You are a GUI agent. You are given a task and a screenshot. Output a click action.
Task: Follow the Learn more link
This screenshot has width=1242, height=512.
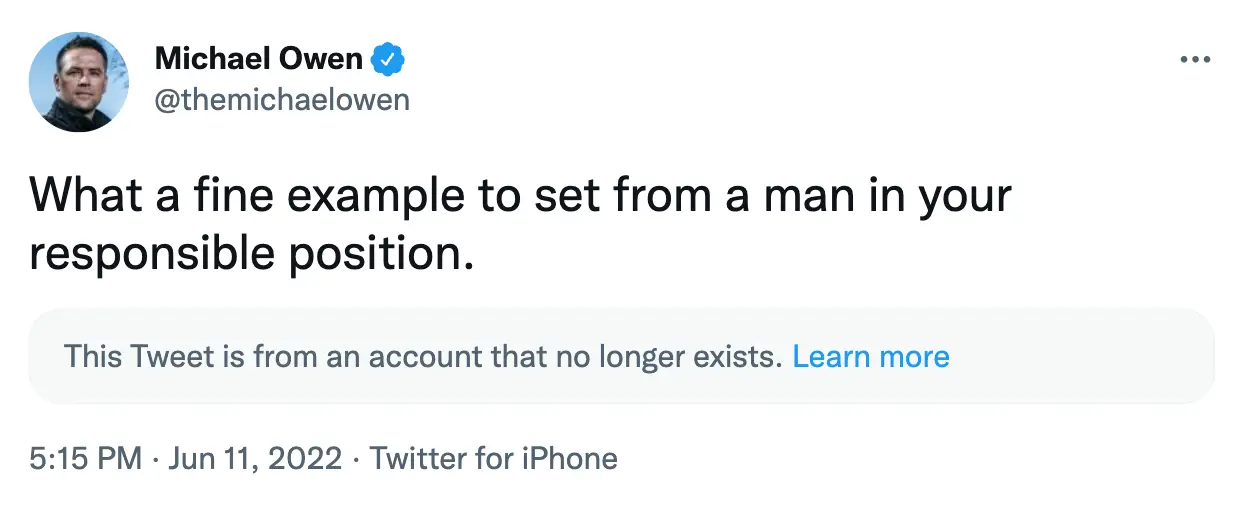870,356
